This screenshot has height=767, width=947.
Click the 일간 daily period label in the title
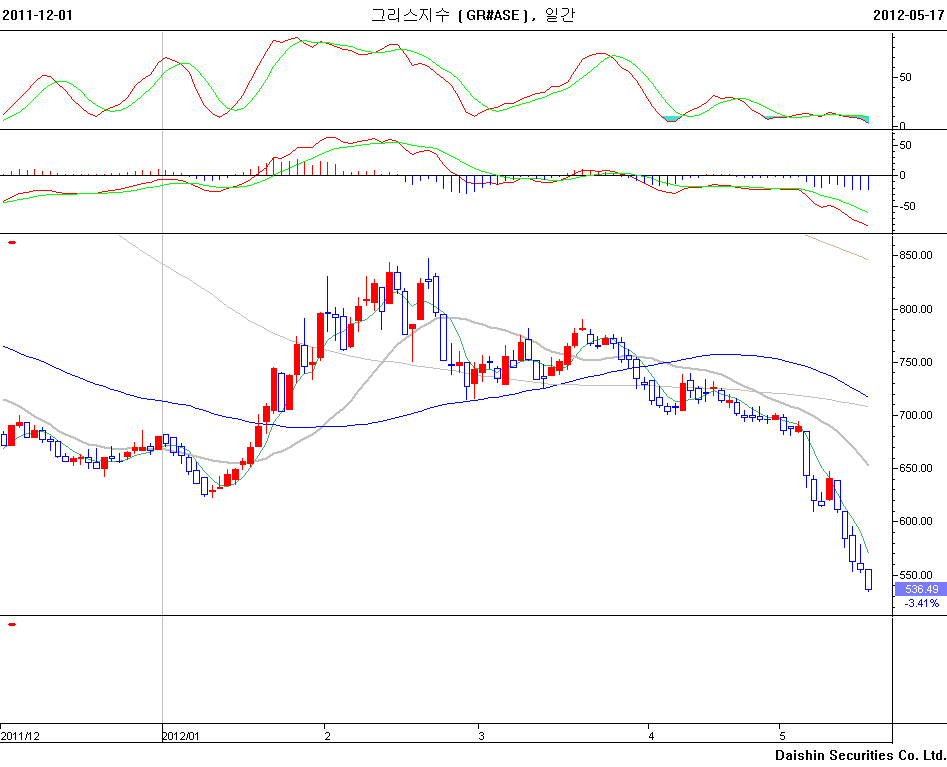(x=560, y=15)
